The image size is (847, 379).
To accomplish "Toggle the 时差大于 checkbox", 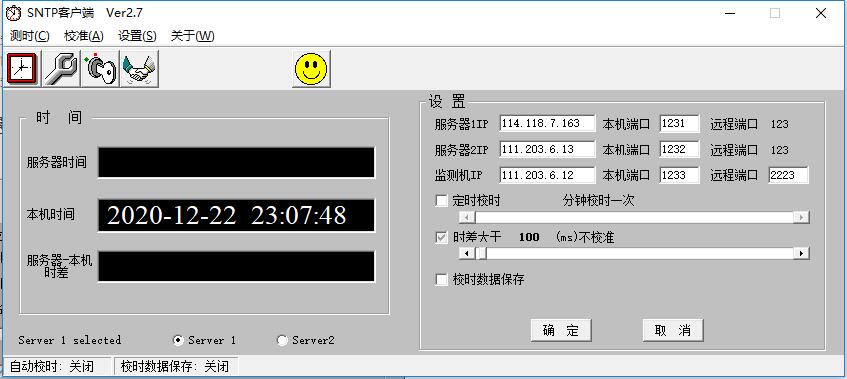I will [441, 237].
